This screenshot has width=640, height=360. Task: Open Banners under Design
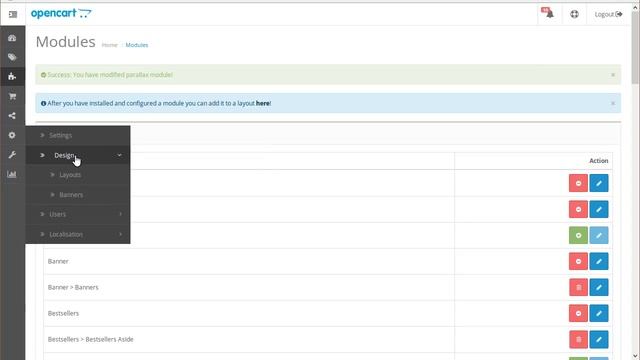(x=71, y=195)
